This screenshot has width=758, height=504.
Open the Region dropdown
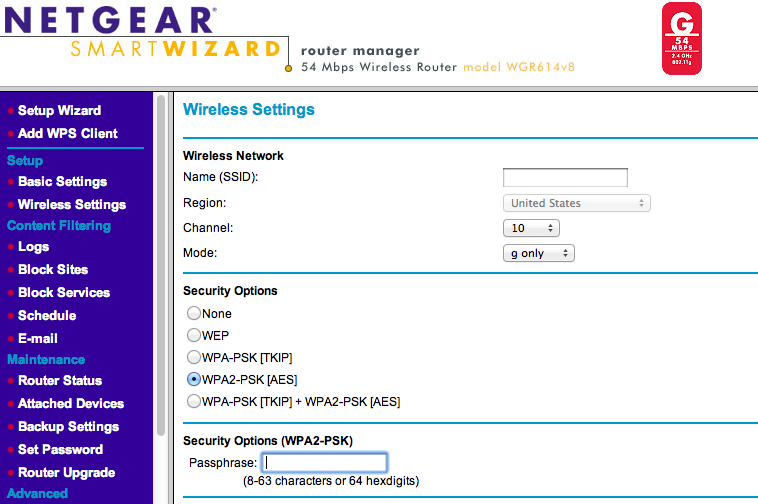pyautogui.click(x=577, y=203)
